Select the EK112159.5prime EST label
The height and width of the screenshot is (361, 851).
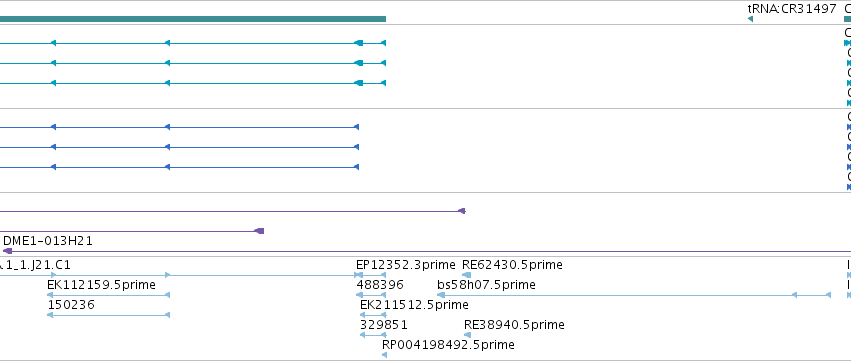[101, 285]
